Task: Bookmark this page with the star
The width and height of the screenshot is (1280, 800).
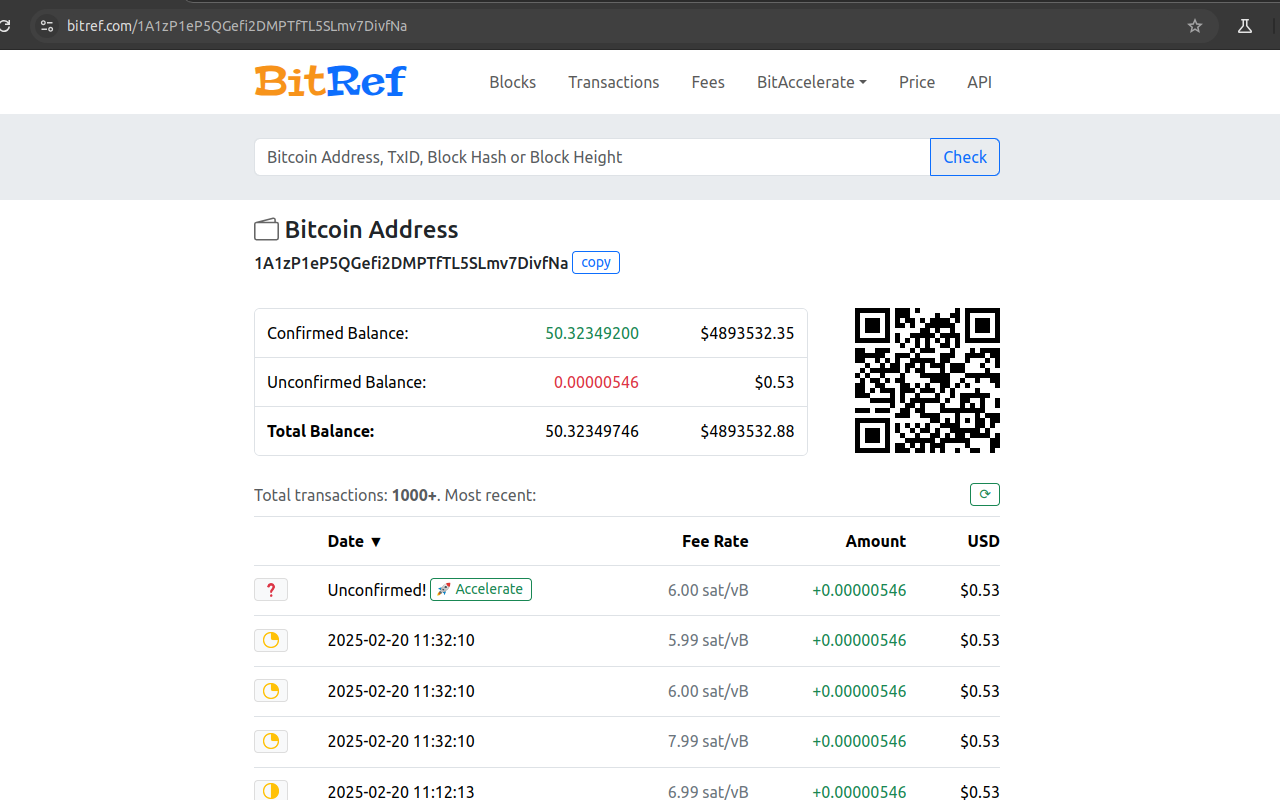Action: pyautogui.click(x=1194, y=25)
